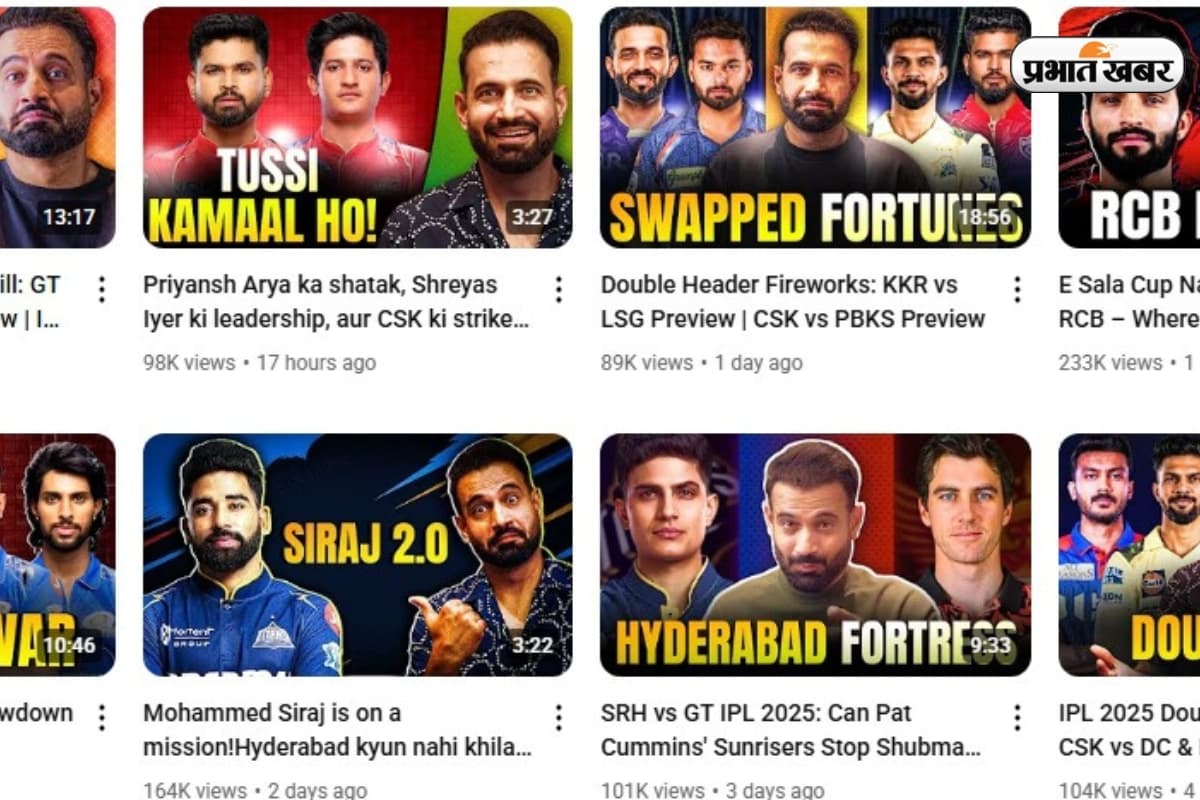Open the Swapped Fortunes video thumbnail

pos(815,127)
